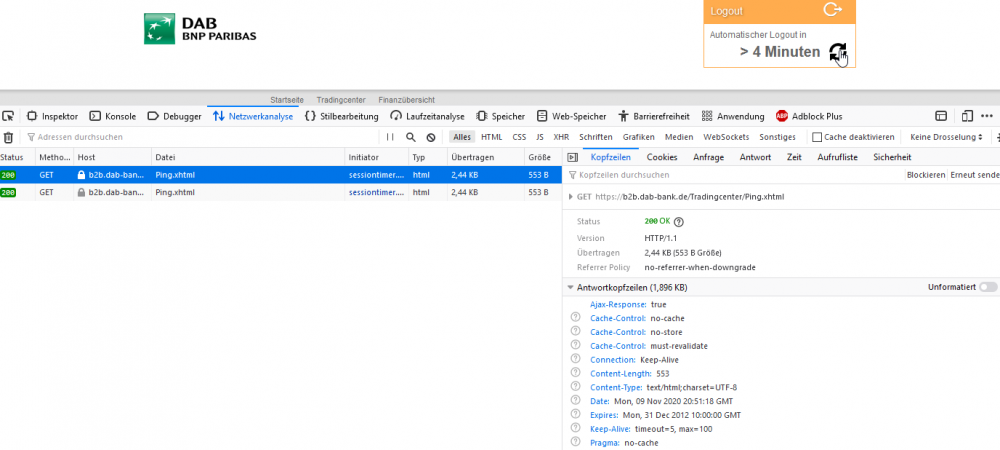Open request blocking icon
Image resolution: width=1000 pixels, height=450 pixels.
point(431,137)
